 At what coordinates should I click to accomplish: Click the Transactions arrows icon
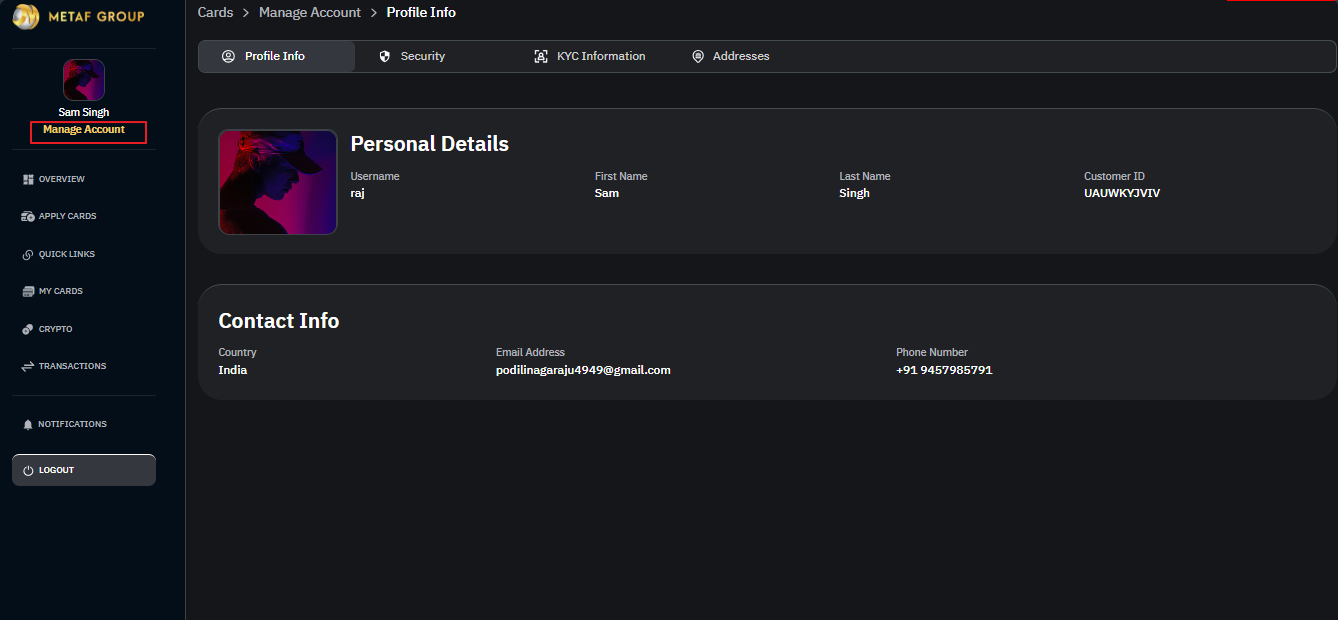[x=28, y=366]
